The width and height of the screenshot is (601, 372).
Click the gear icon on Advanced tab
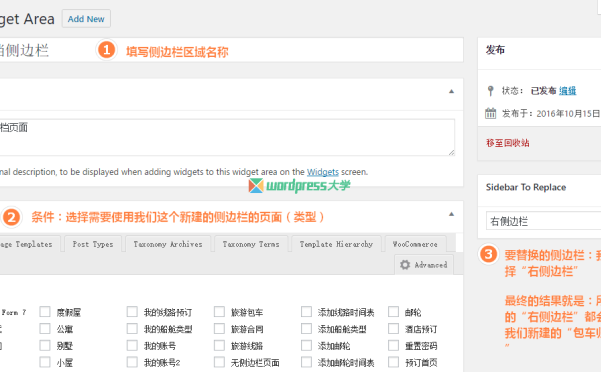[405, 265]
